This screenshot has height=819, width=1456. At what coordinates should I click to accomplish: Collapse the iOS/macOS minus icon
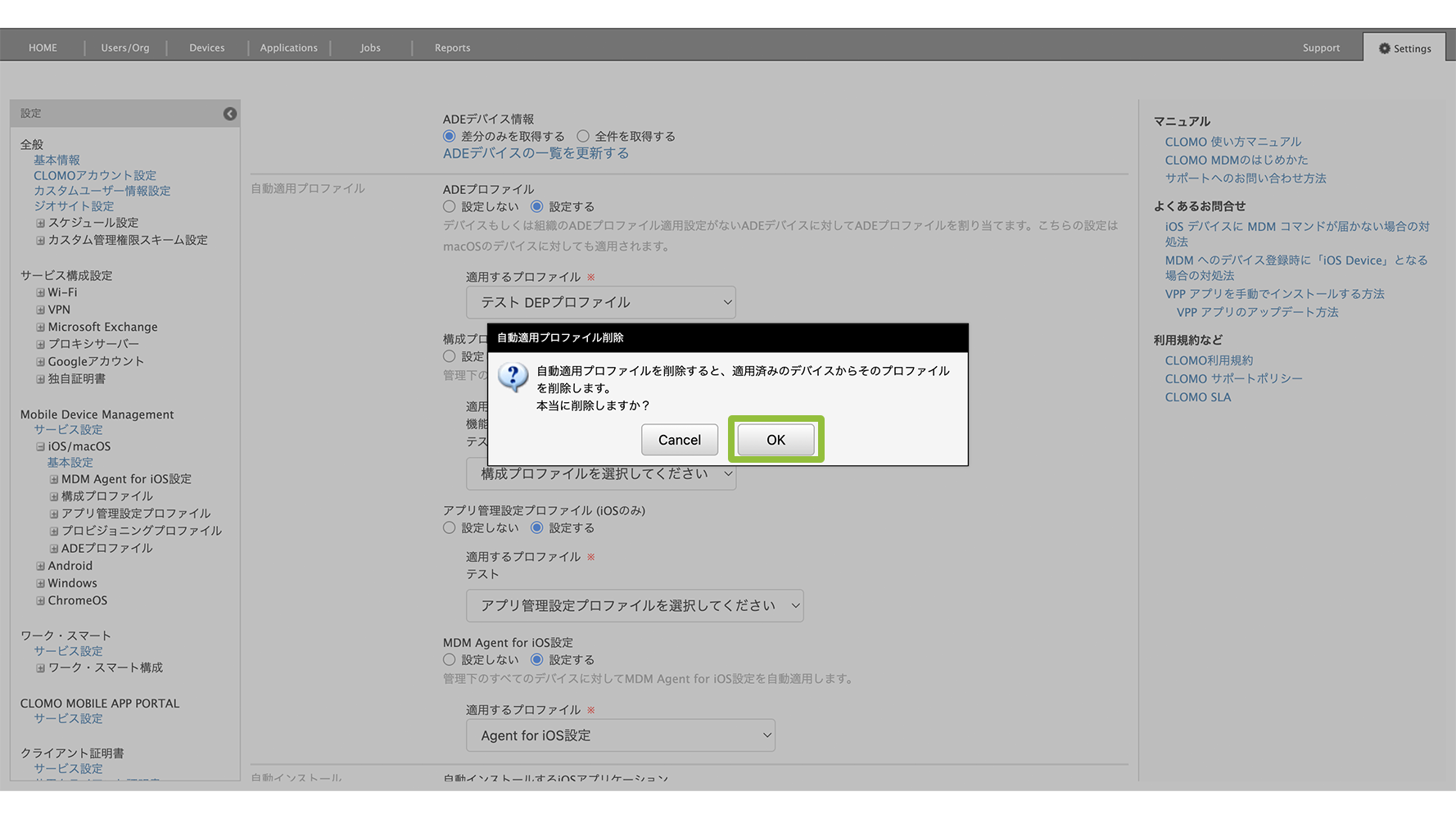[x=40, y=446]
